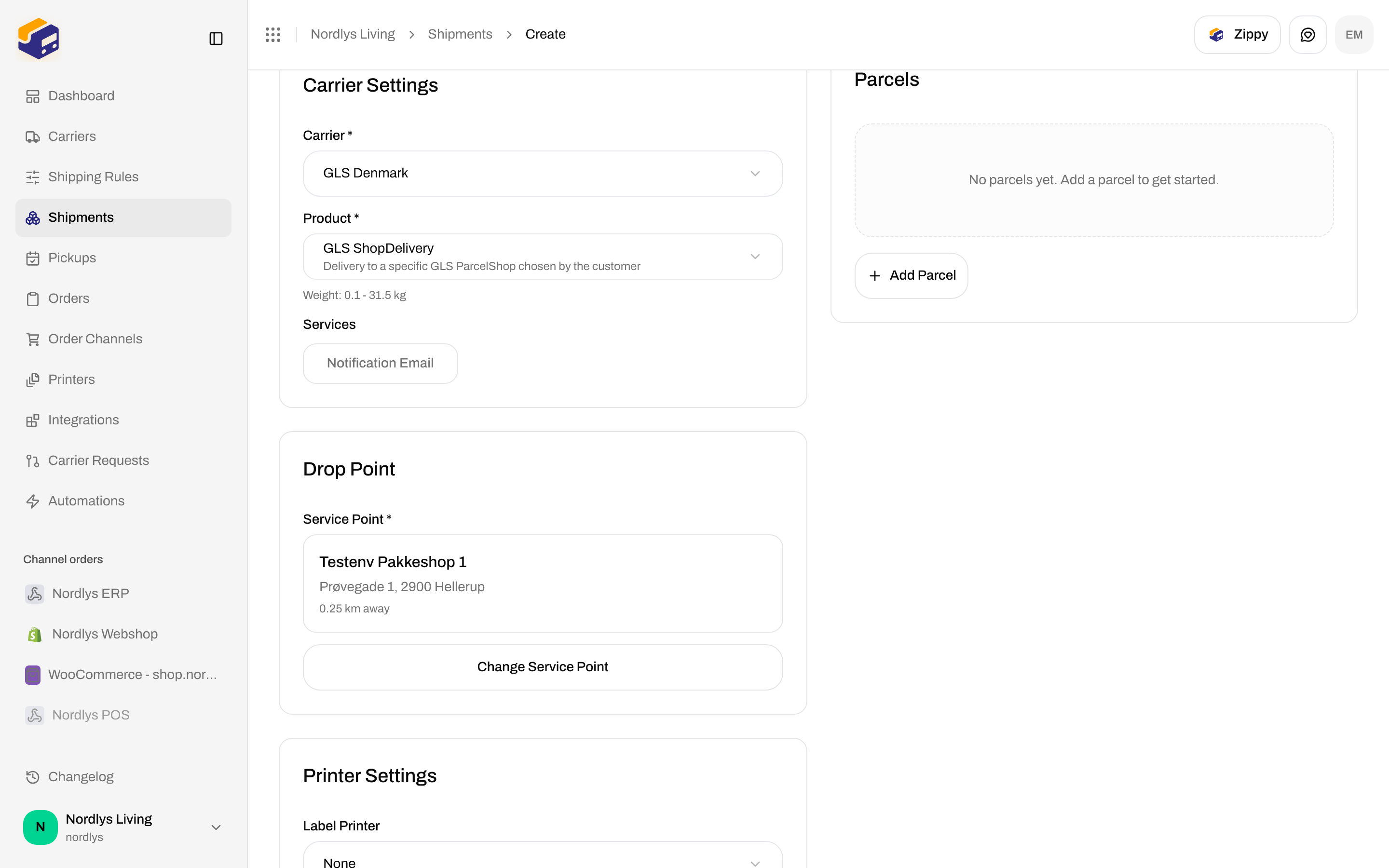Click the Nordlys Webshop Shopify icon
The image size is (1389, 868).
(34, 634)
